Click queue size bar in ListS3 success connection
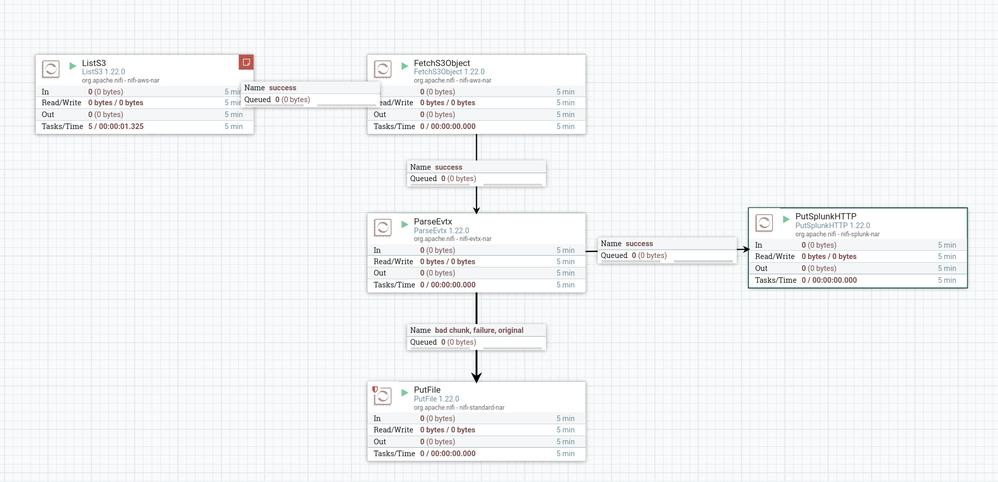This screenshot has width=998, height=482. tap(347, 105)
